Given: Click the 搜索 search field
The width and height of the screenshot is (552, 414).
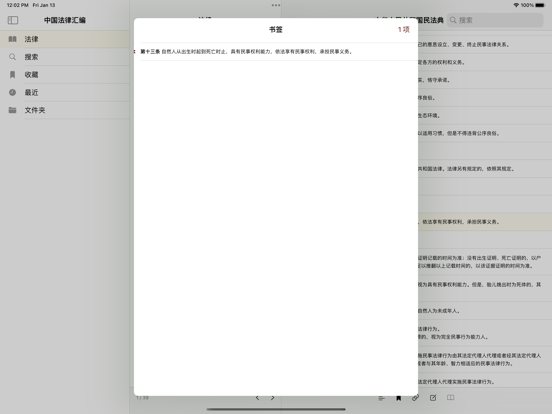Looking at the screenshot, I should [495, 20].
